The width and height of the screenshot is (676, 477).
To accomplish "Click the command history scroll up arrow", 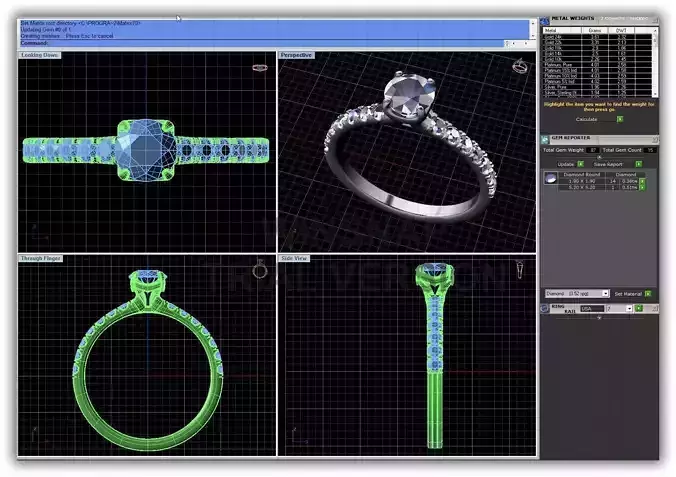I will pos(533,22).
